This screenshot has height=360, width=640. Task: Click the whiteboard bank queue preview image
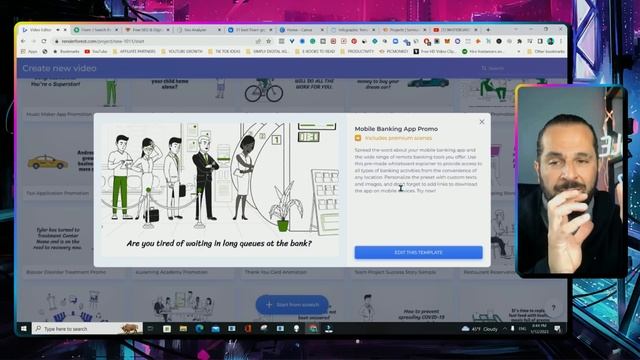220,189
